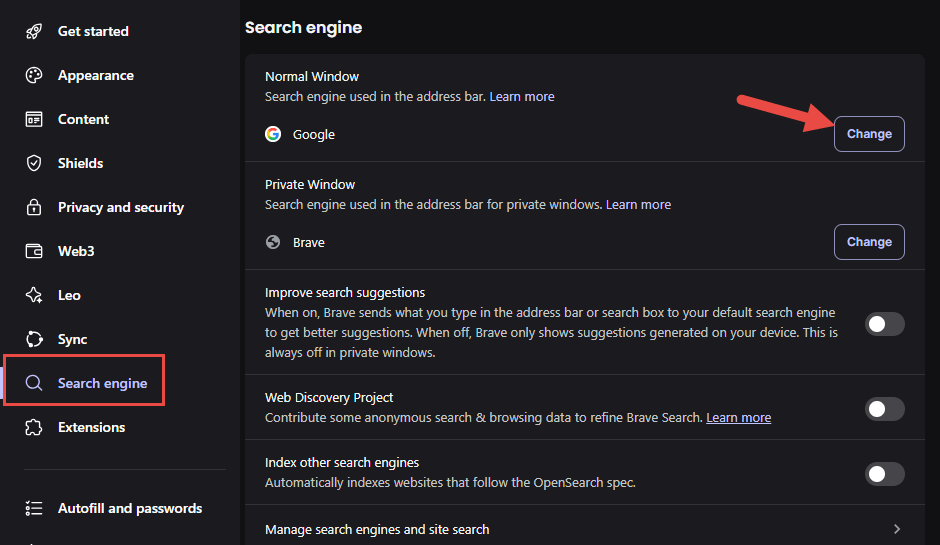Click the Search engine page heading
Viewport: 940px width, 545px height.
(303, 28)
